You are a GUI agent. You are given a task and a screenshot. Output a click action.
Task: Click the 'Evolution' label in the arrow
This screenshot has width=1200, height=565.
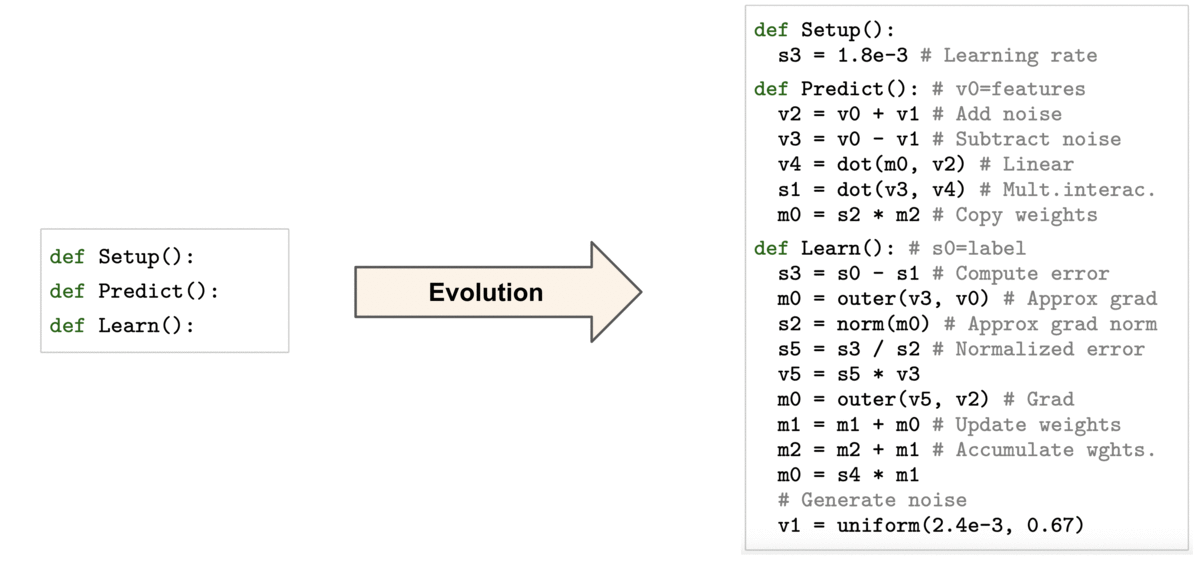[486, 292]
